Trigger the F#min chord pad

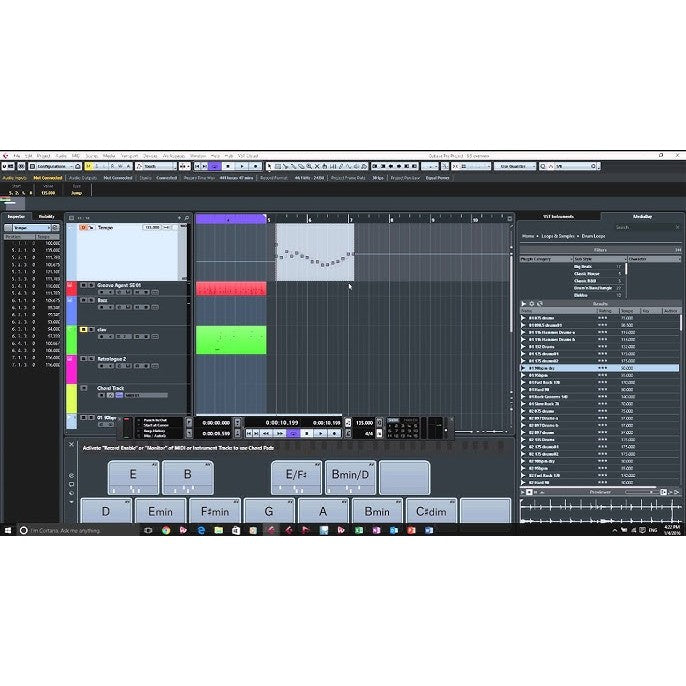point(215,511)
